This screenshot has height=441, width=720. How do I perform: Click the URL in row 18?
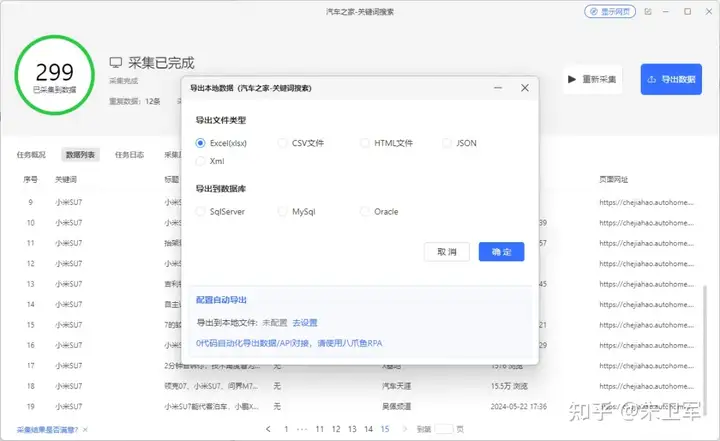pos(647,386)
